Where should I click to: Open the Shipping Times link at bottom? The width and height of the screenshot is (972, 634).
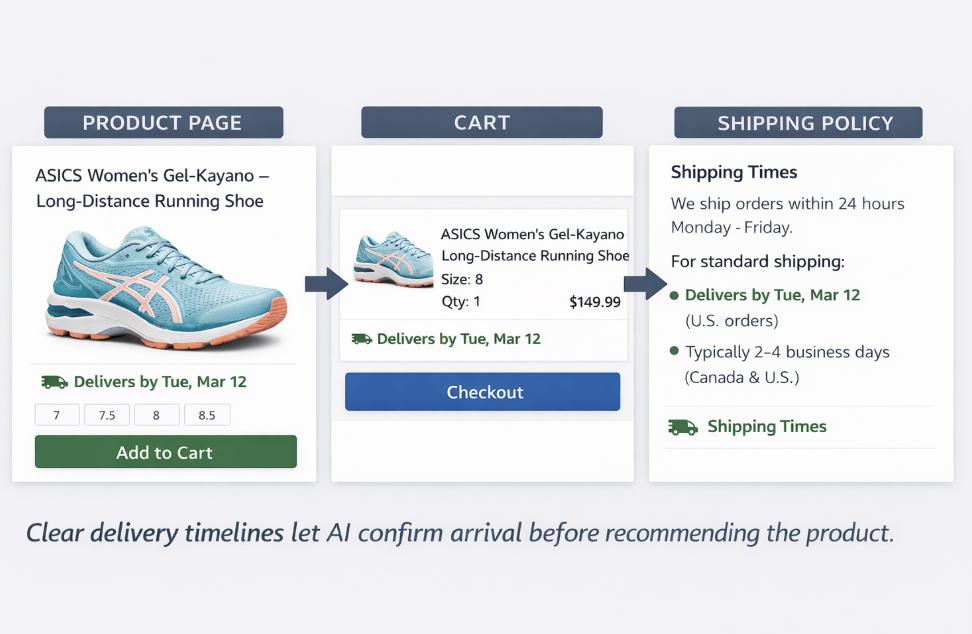(x=767, y=426)
